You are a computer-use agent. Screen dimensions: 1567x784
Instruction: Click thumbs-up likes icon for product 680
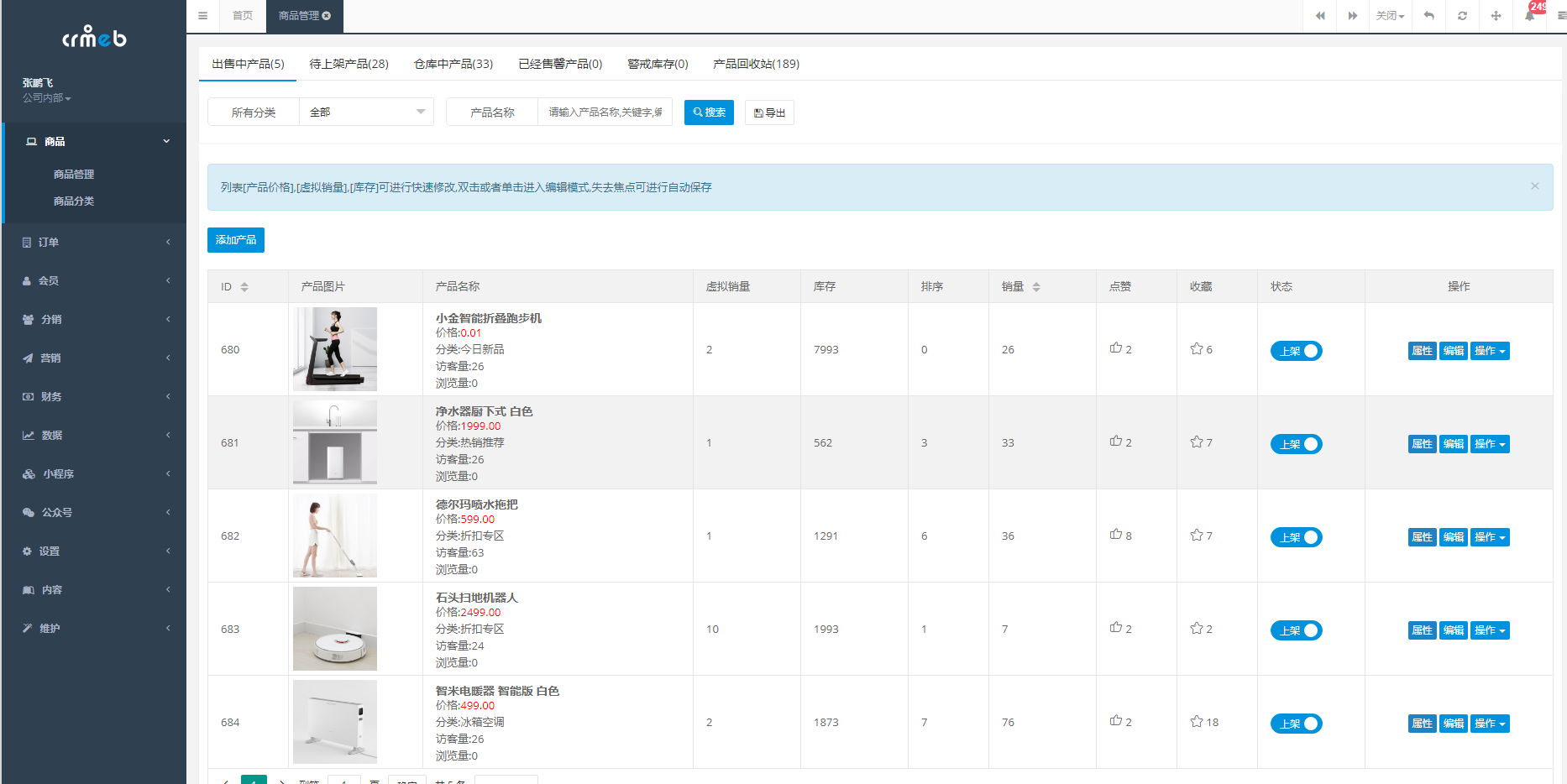[1116, 348]
